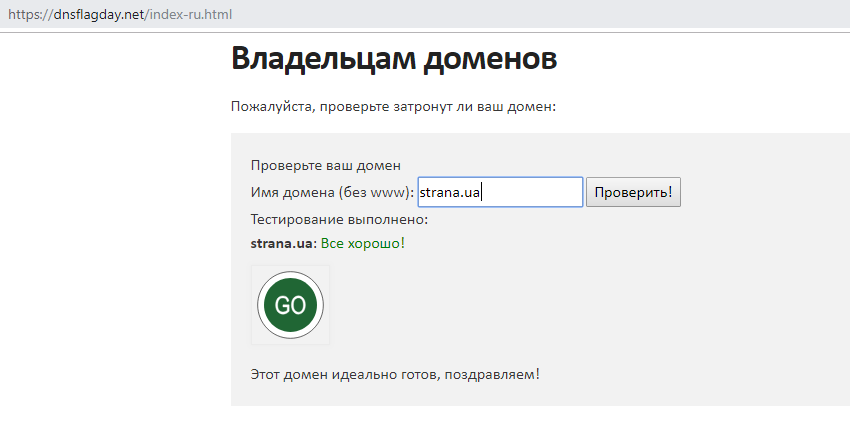Viewport: 850px width, 427px height.
Task: Click the "Тестирование выполнено:" status line
Action: [339, 219]
